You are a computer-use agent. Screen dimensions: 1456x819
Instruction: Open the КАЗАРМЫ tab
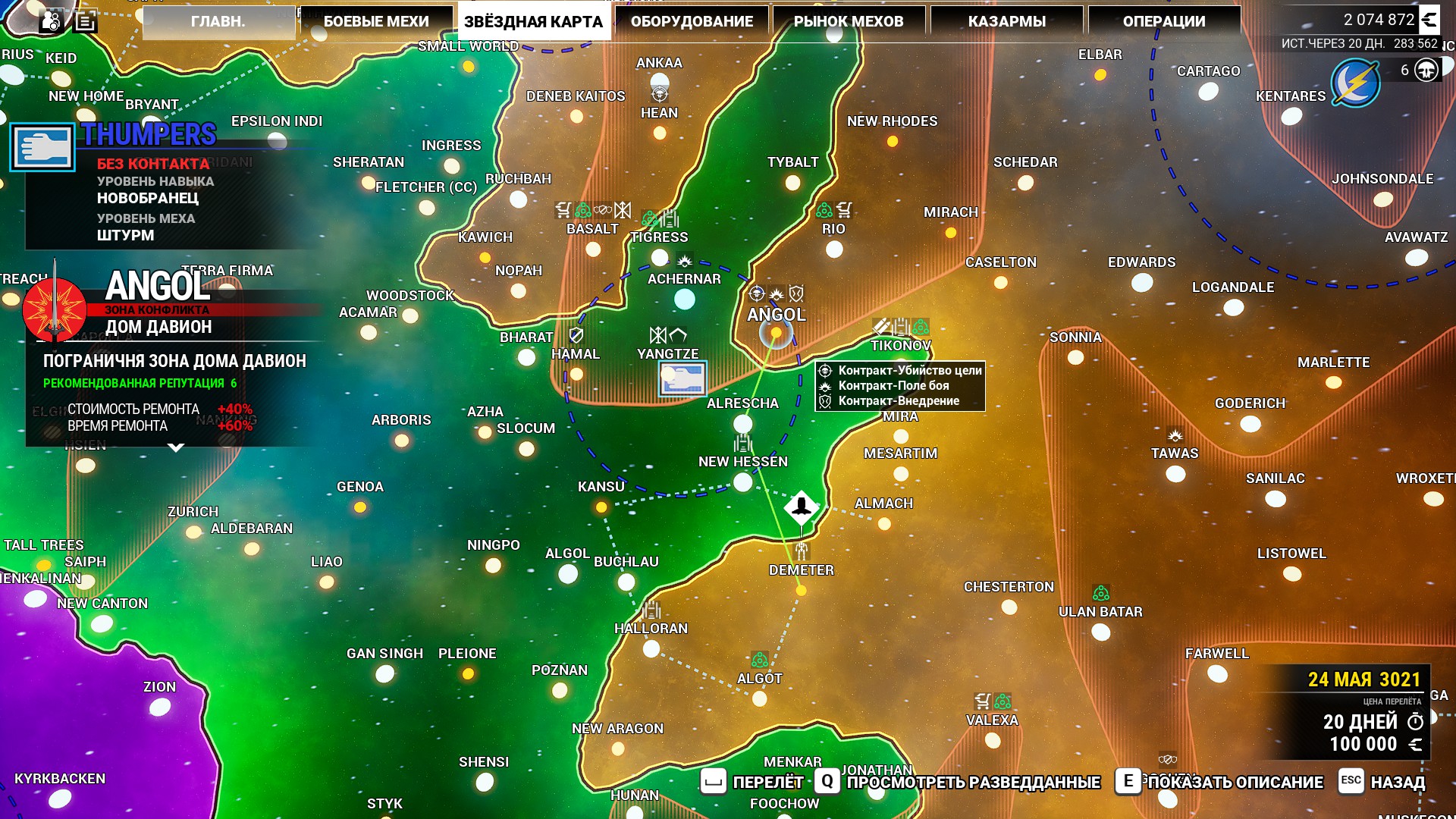click(x=1006, y=21)
